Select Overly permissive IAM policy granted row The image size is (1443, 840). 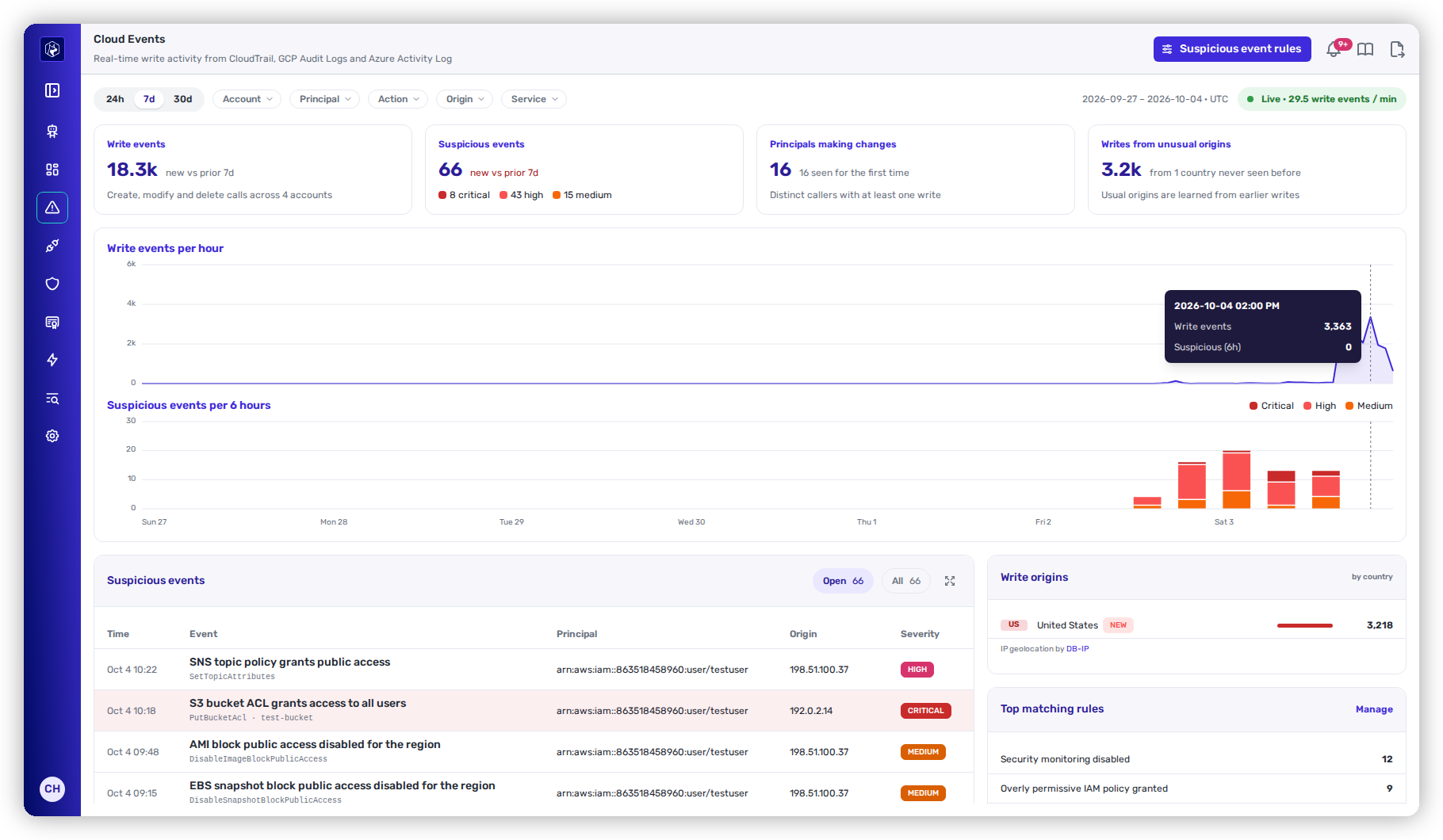tap(1196, 788)
